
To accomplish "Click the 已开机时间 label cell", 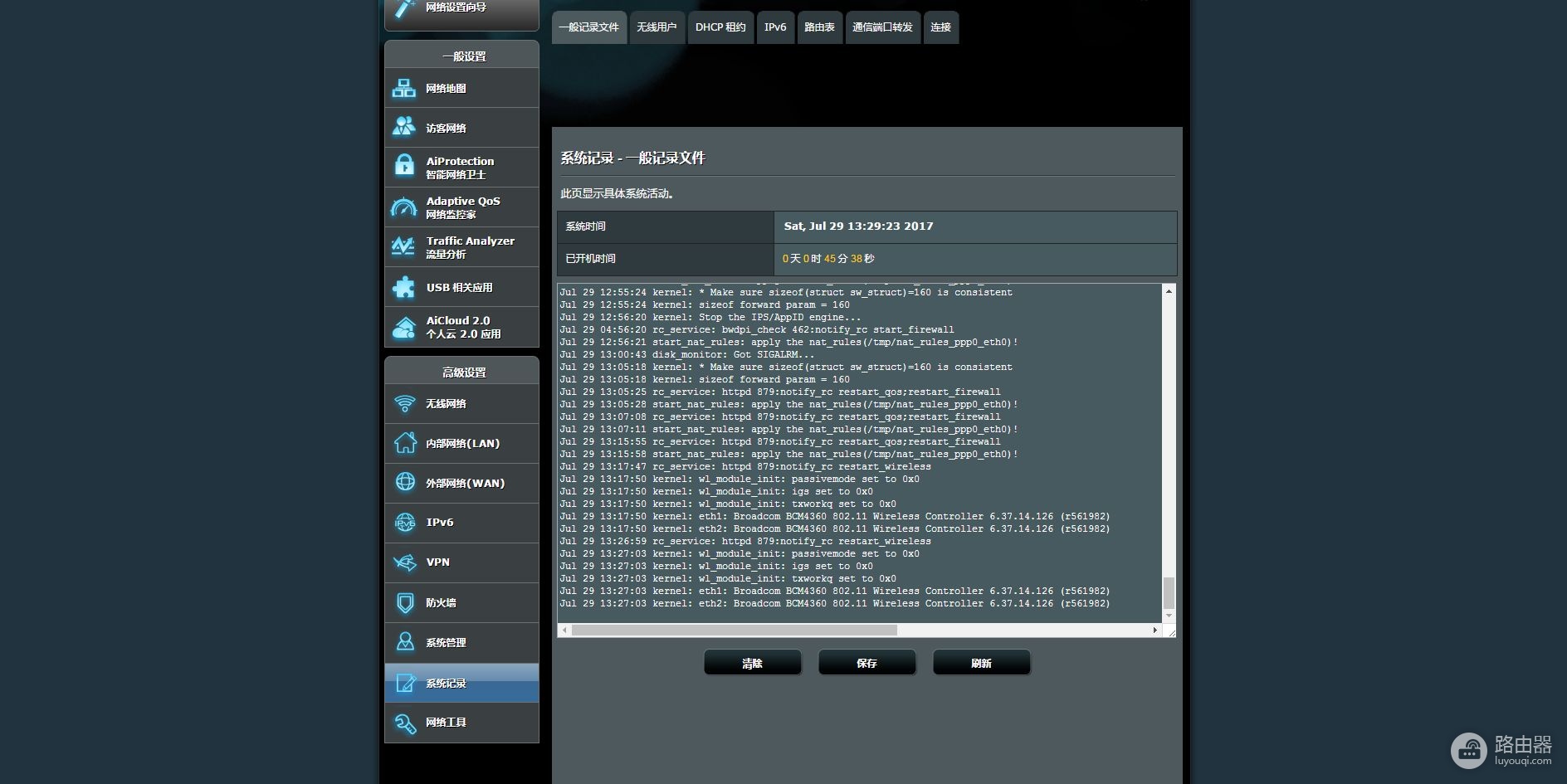I will pos(666,259).
